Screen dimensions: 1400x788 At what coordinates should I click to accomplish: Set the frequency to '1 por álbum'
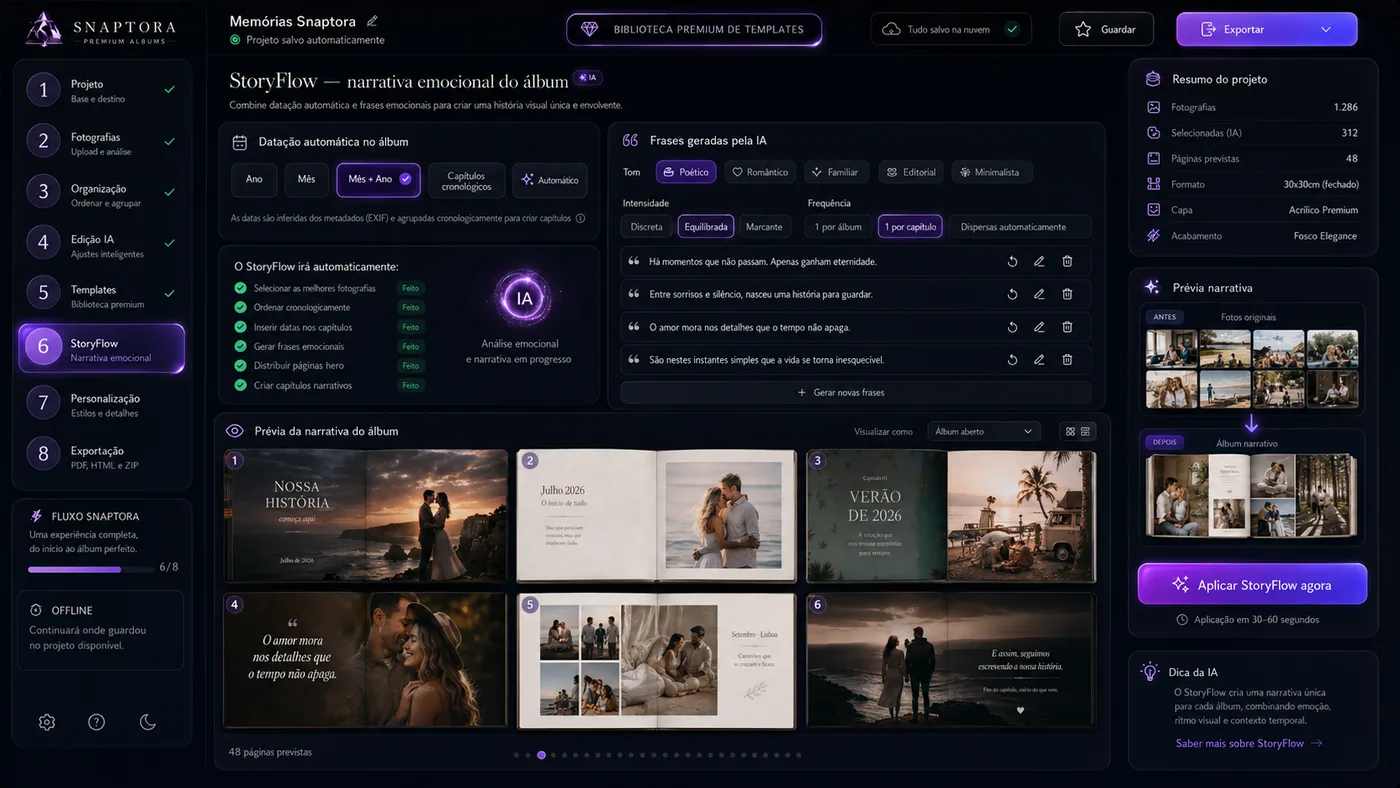tap(838, 227)
